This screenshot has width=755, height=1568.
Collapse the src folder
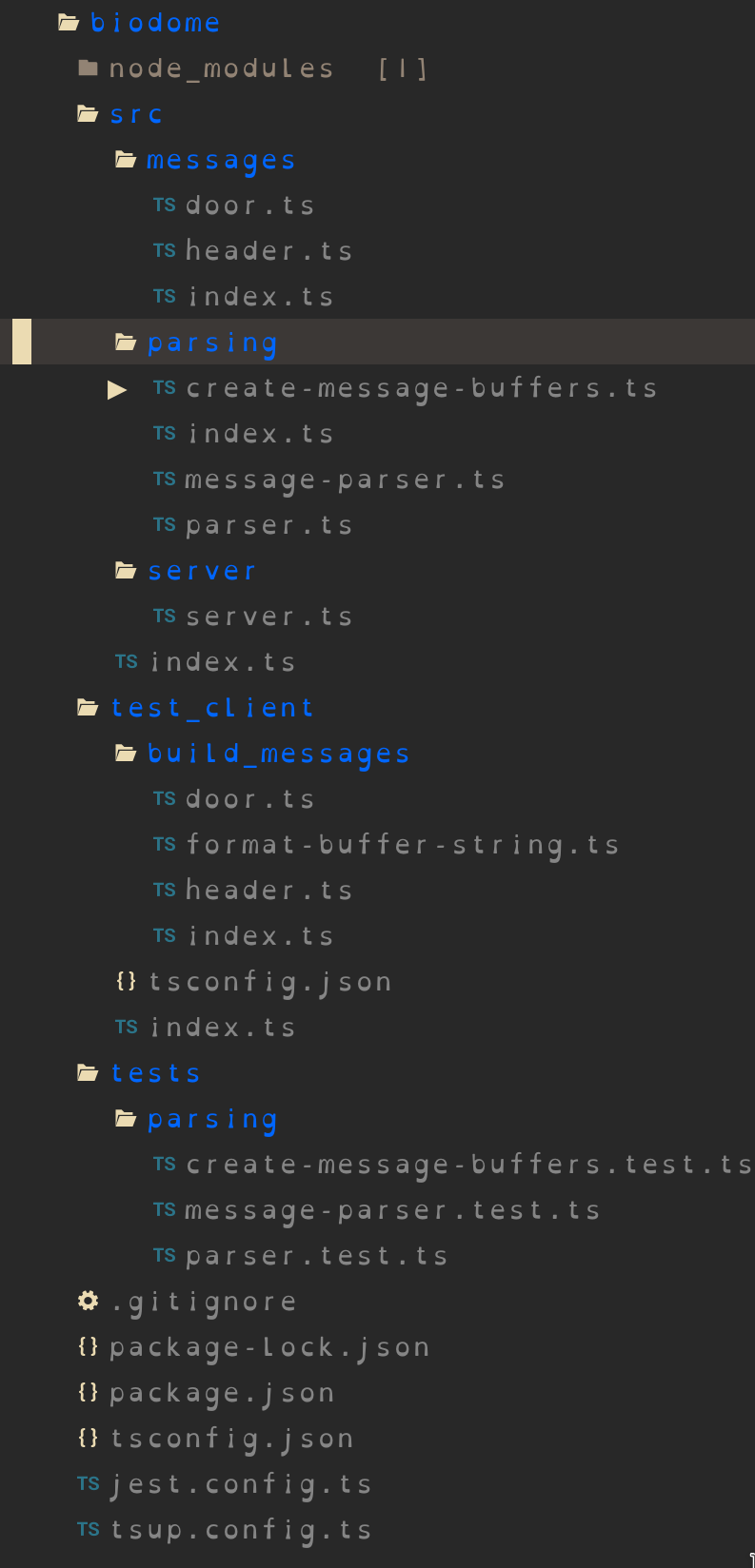[136, 113]
